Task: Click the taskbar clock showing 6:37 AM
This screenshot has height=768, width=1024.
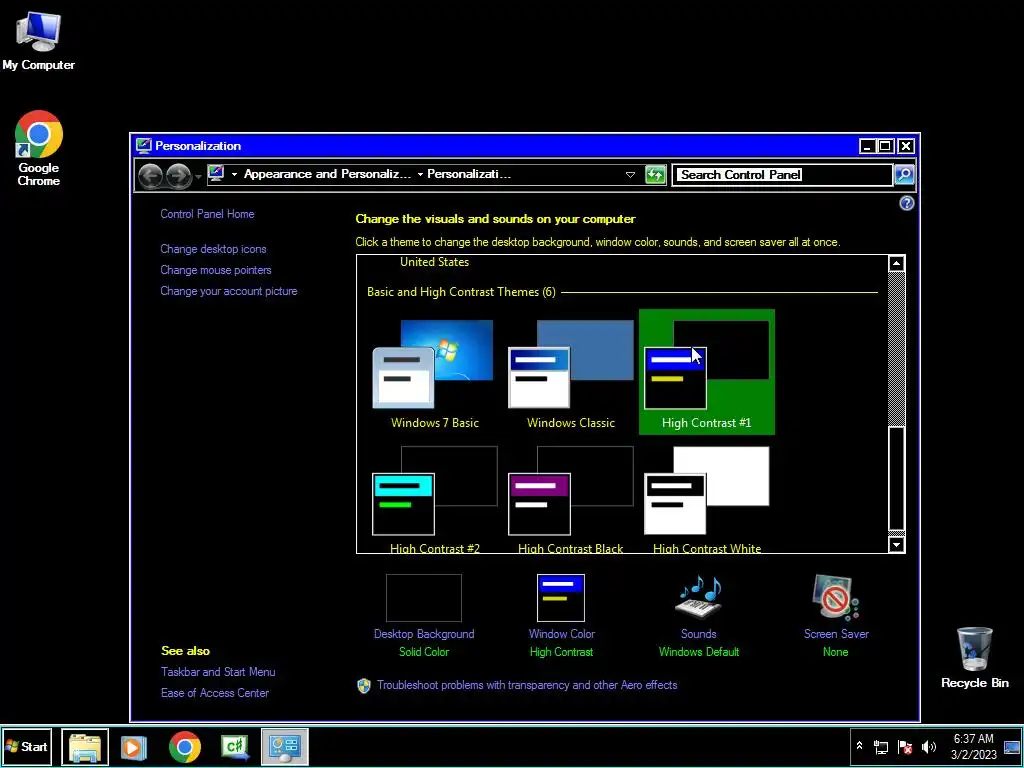Action: tap(973, 746)
